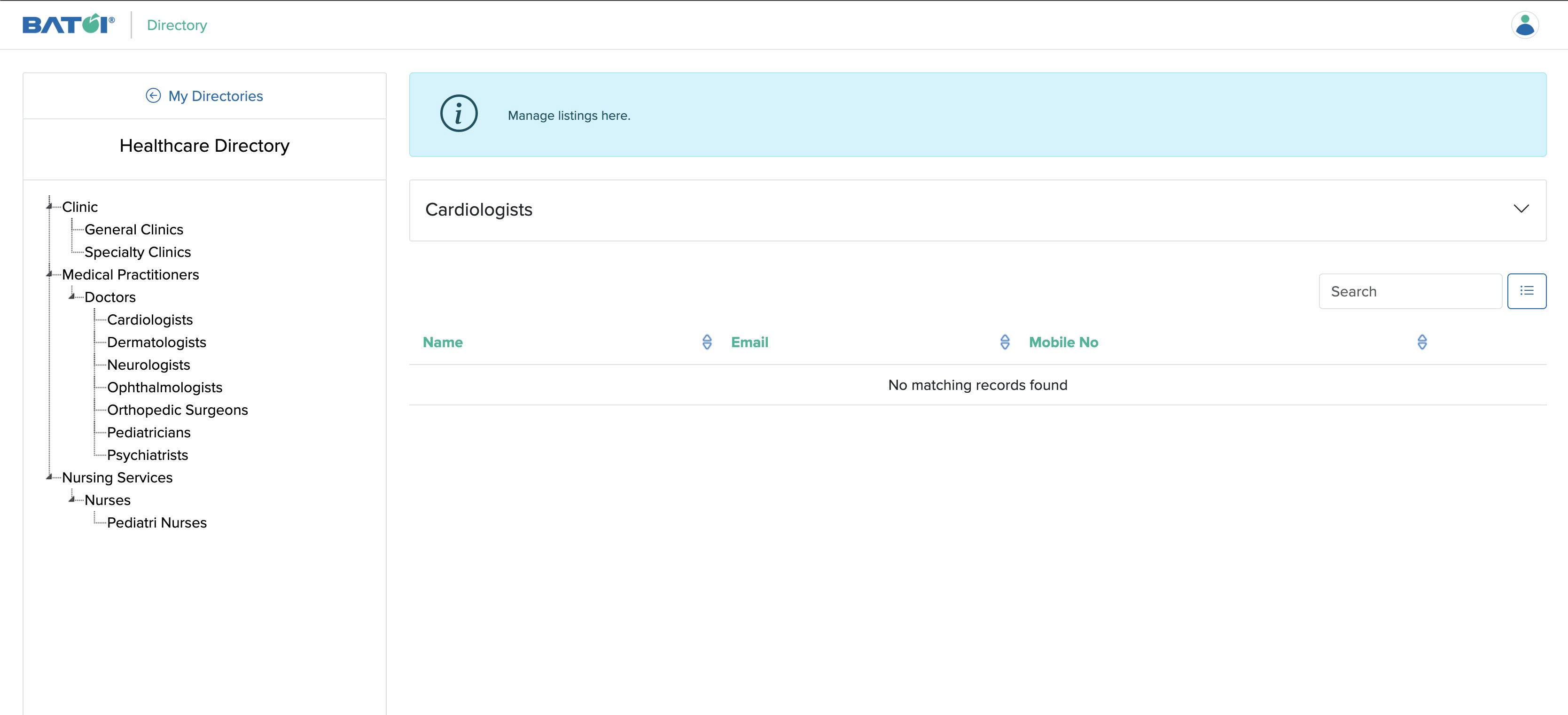Viewport: 1568px width, 715px height.
Task: Click the back arrow next to My Directories
Action: point(153,95)
